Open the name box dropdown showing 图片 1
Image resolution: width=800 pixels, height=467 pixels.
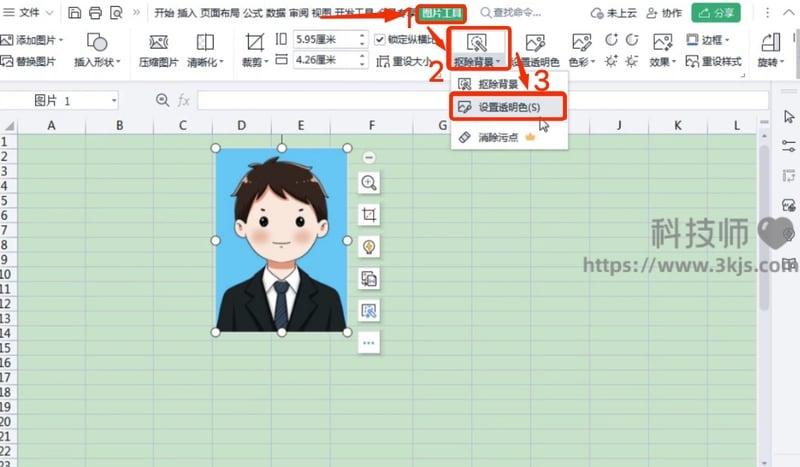click(x=114, y=100)
